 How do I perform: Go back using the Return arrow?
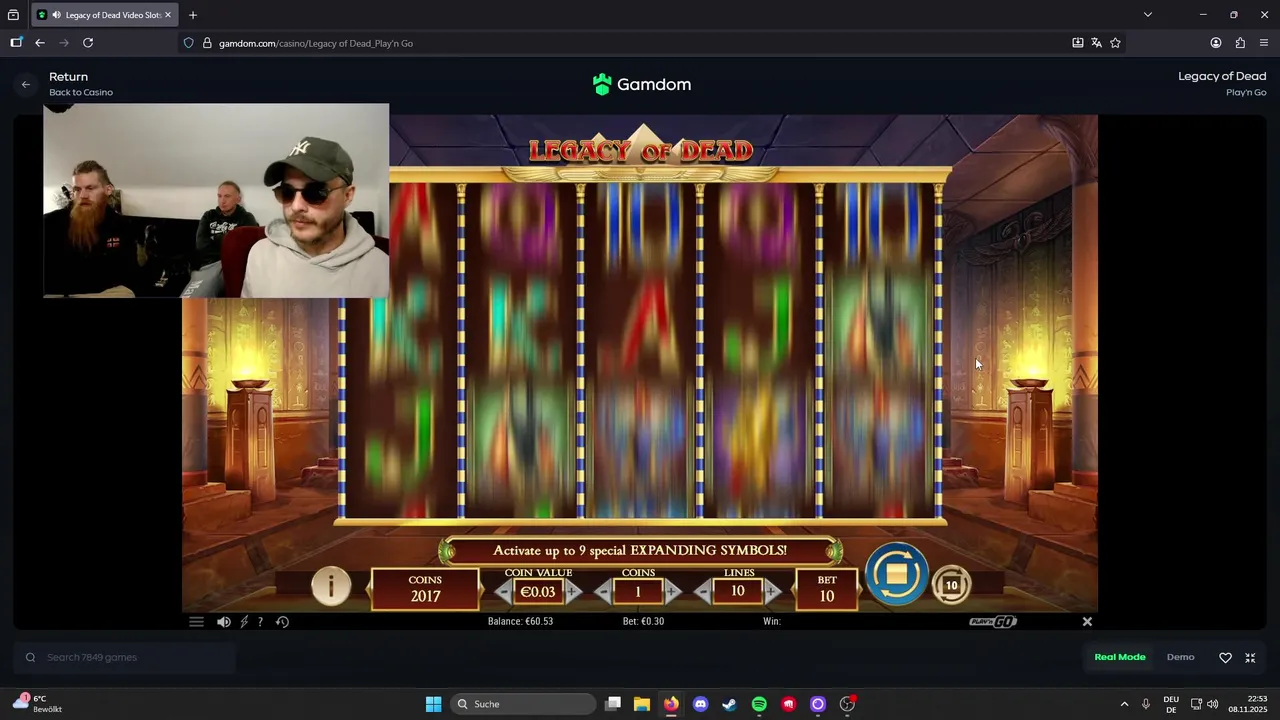tap(26, 84)
